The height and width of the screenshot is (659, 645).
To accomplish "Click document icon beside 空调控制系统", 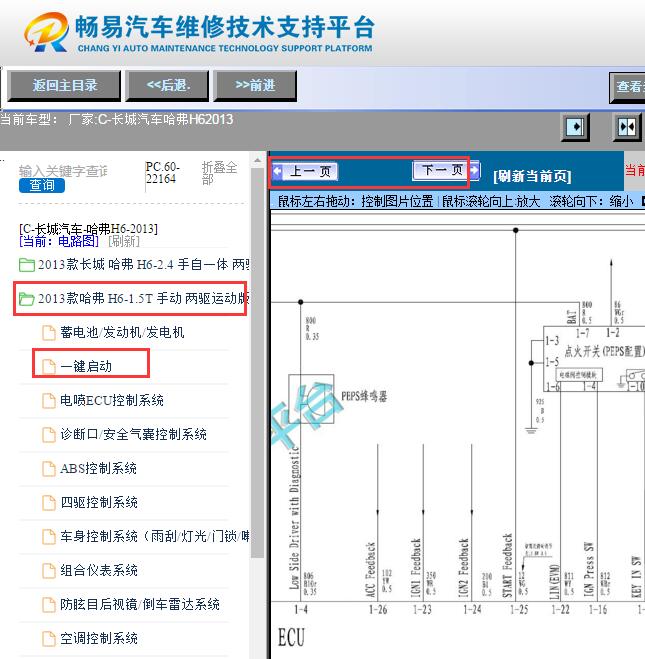I will click(49, 639).
